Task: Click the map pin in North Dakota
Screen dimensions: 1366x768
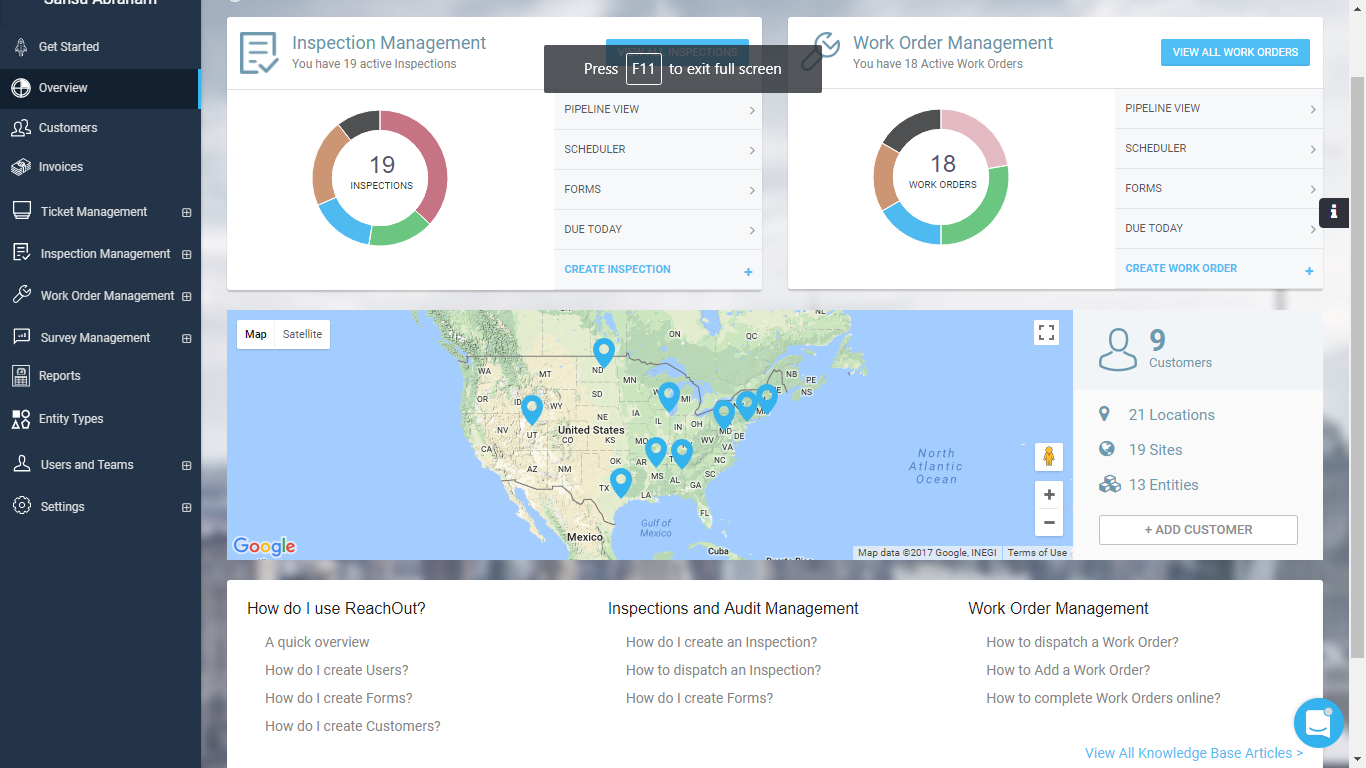Action: (603, 353)
